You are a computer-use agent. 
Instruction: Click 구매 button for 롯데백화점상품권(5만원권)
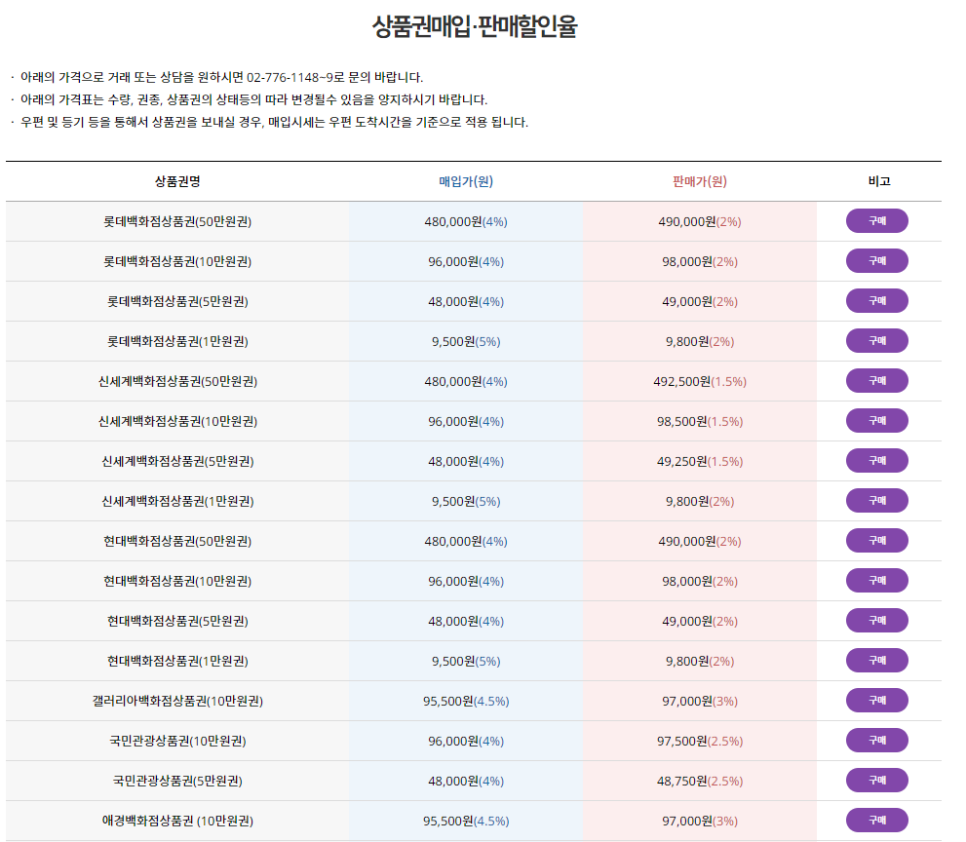coord(877,301)
